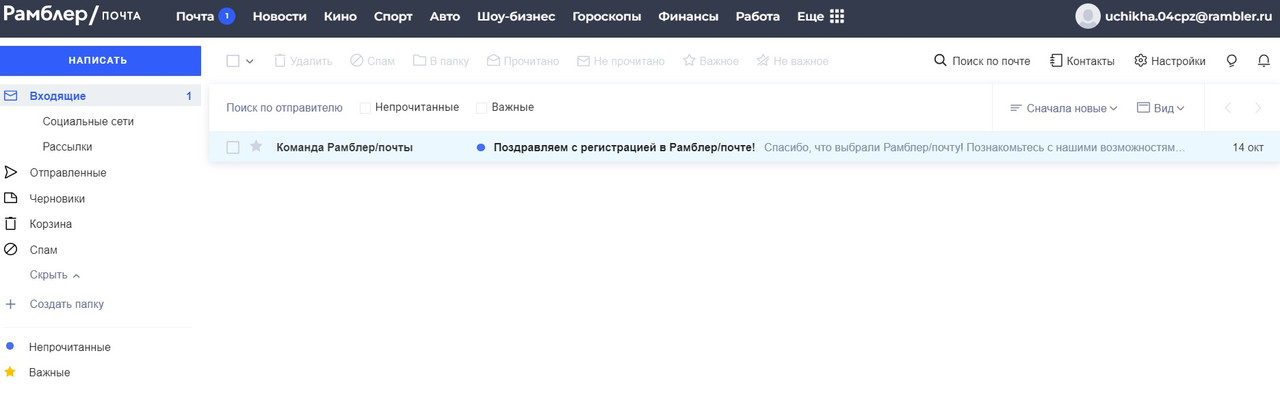Show Непрочитанные messages in the sidebar

coord(70,347)
